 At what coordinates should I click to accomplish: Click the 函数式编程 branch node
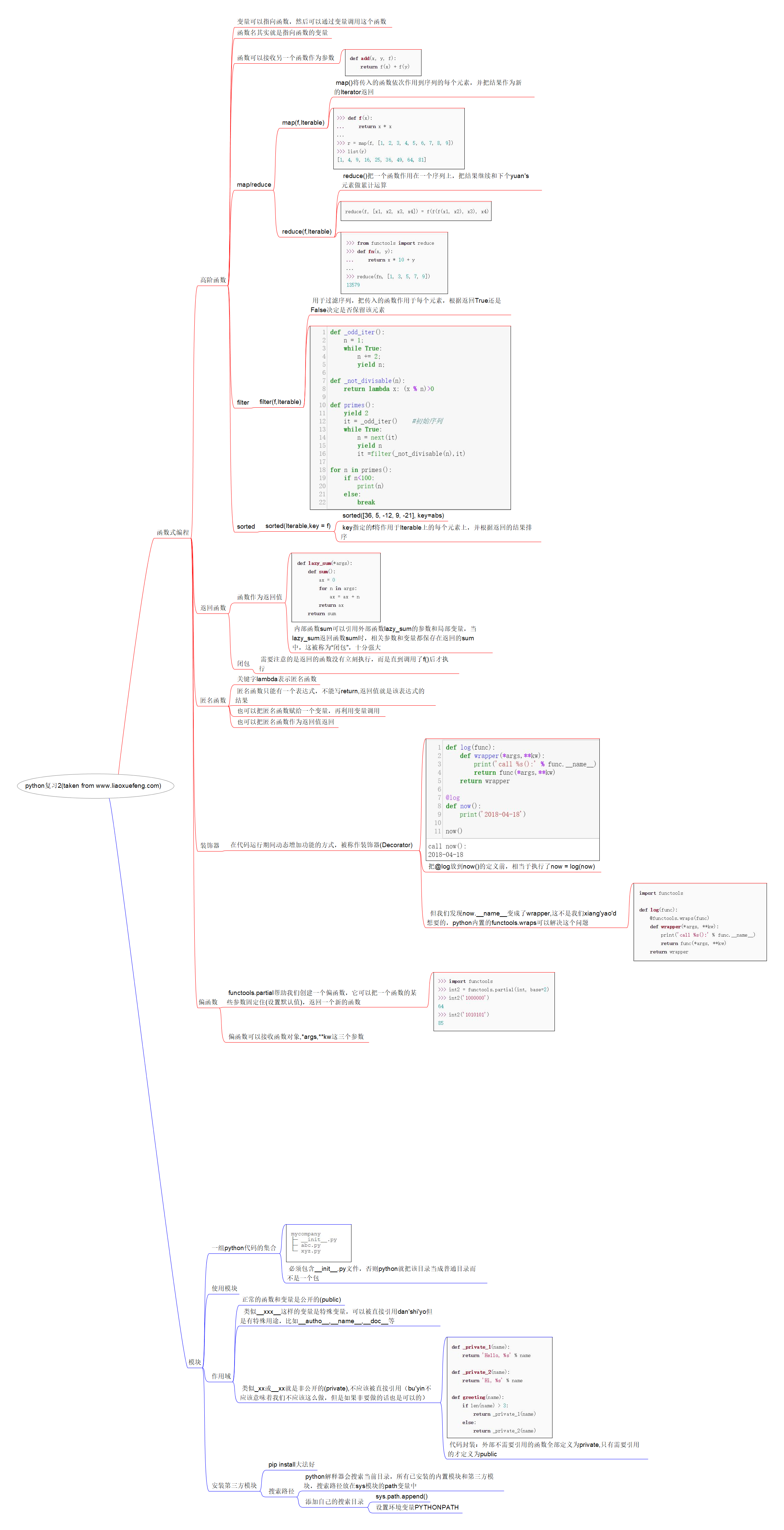point(172,532)
